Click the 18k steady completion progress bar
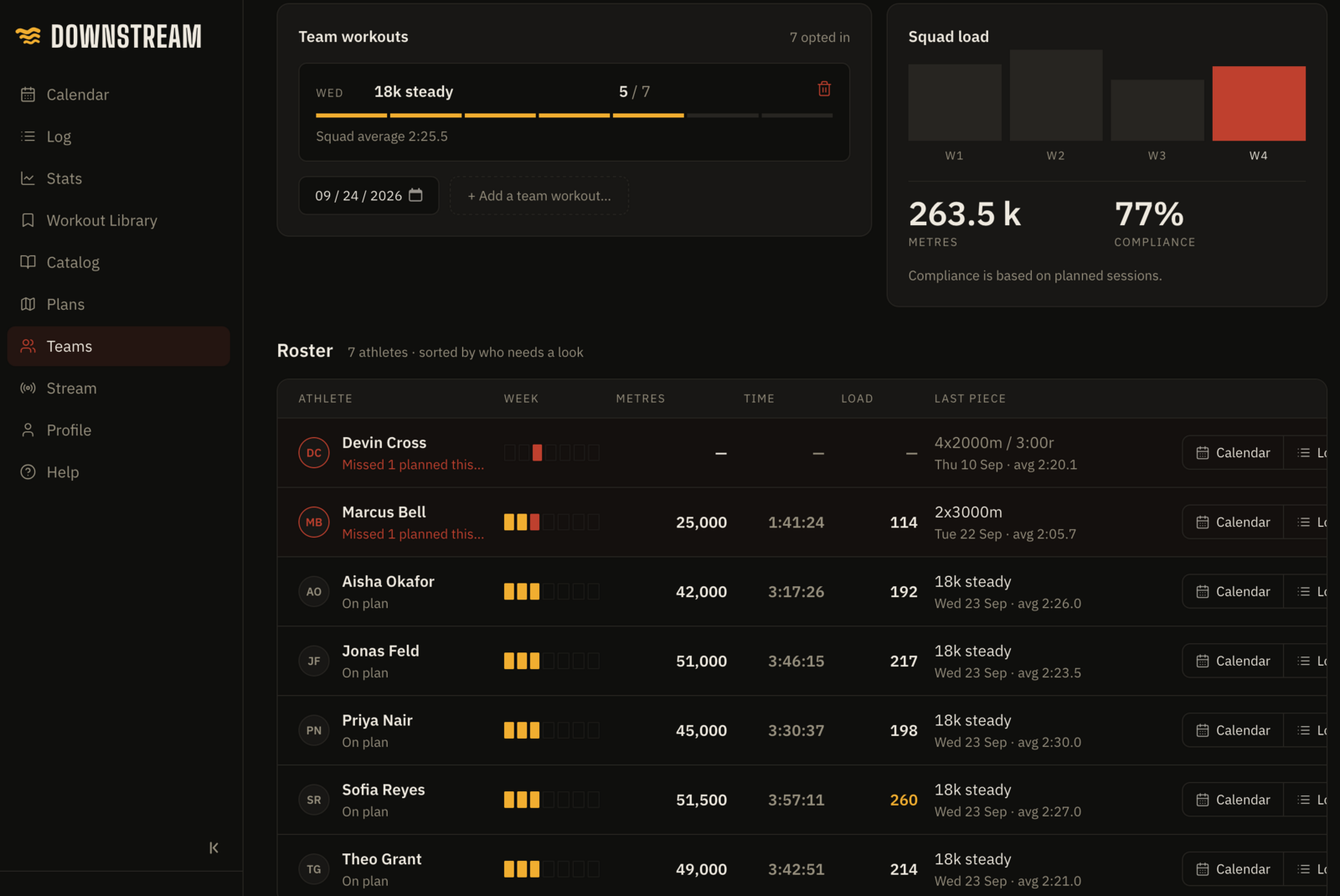 tap(574, 116)
